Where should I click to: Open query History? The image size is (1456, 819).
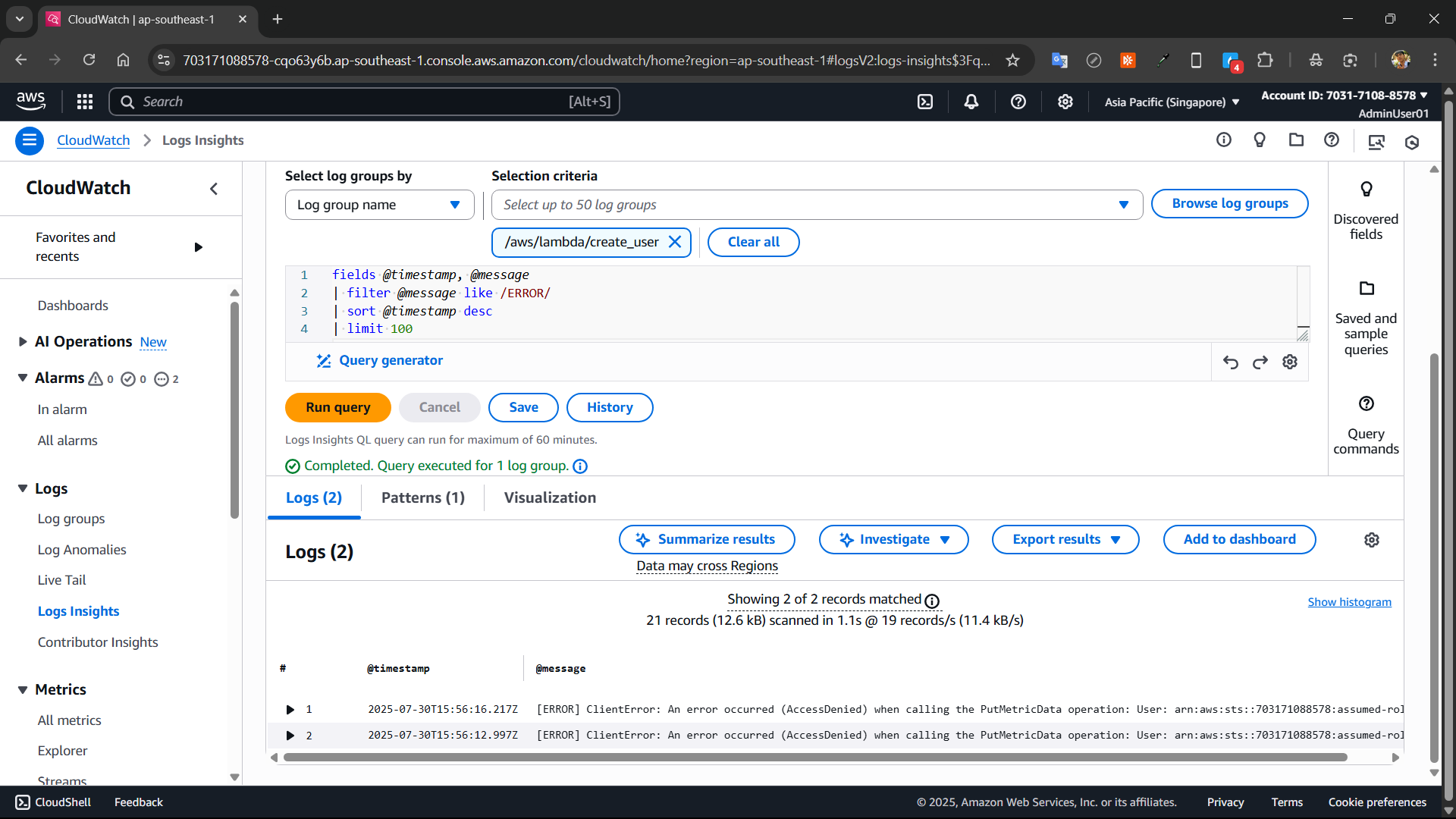(610, 407)
